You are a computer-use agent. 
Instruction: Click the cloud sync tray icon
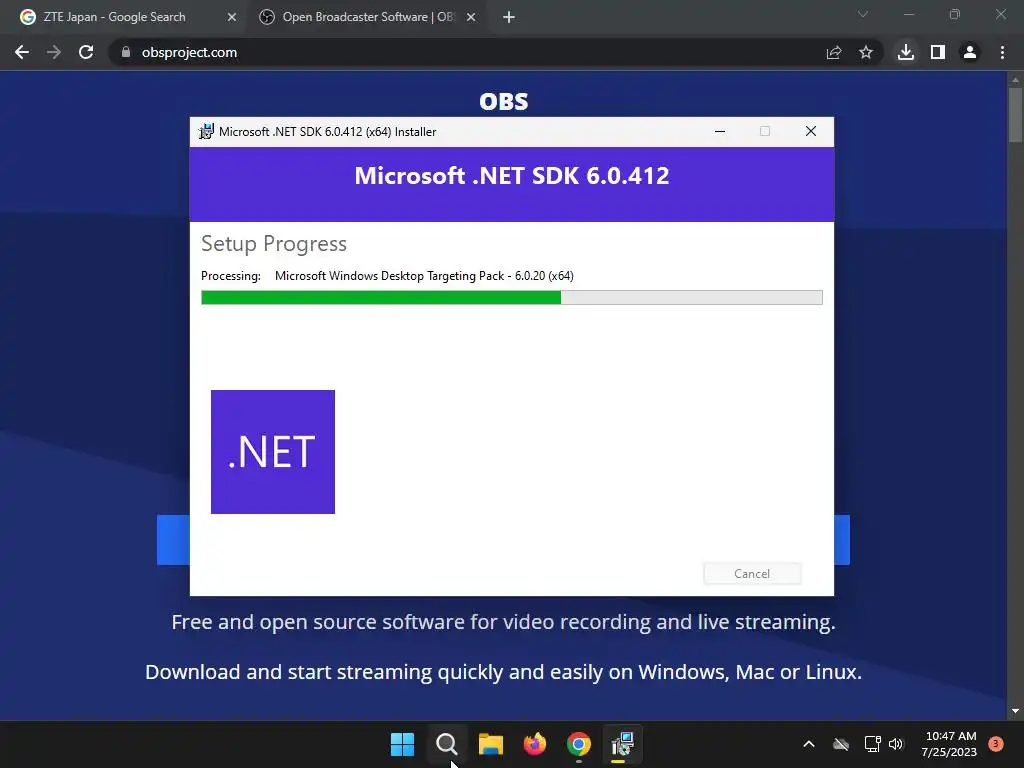tap(841, 744)
